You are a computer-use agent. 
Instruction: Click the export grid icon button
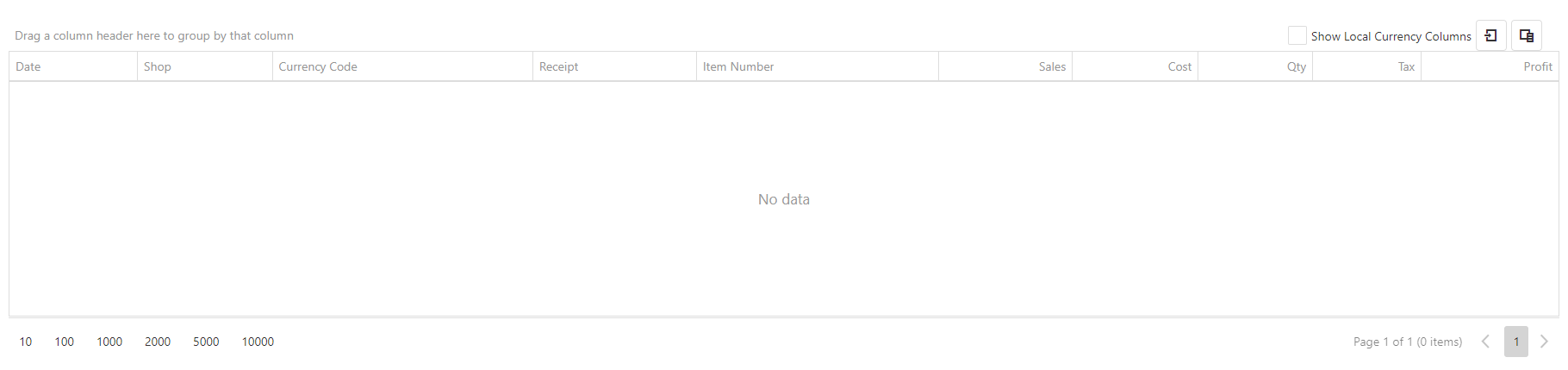pyautogui.click(x=1491, y=35)
